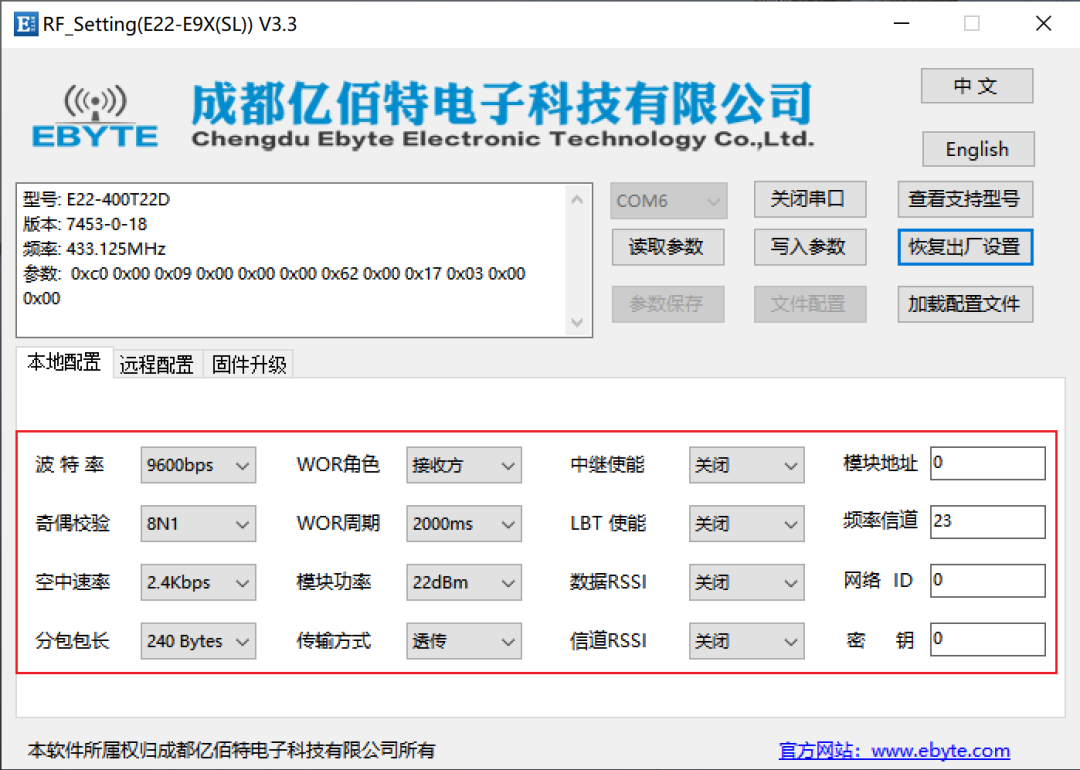Viewport: 1080px width, 770px height.
Task: Click 写入参数 to write parameters
Action: coord(809,247)
